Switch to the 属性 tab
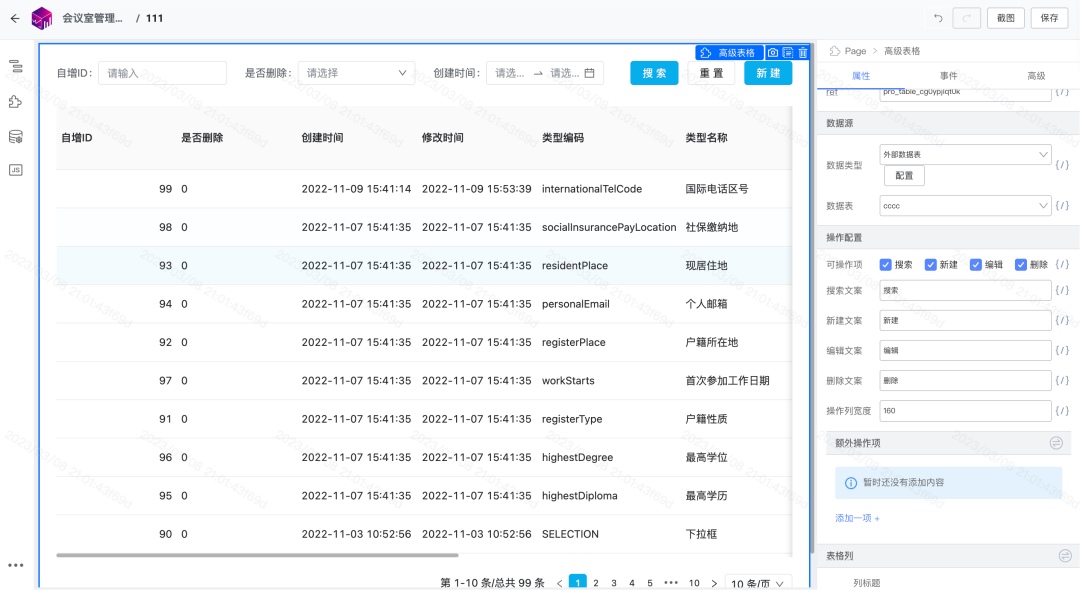Screen dimensions: 1080x590 pyautogui.click(x=861, y=76)
